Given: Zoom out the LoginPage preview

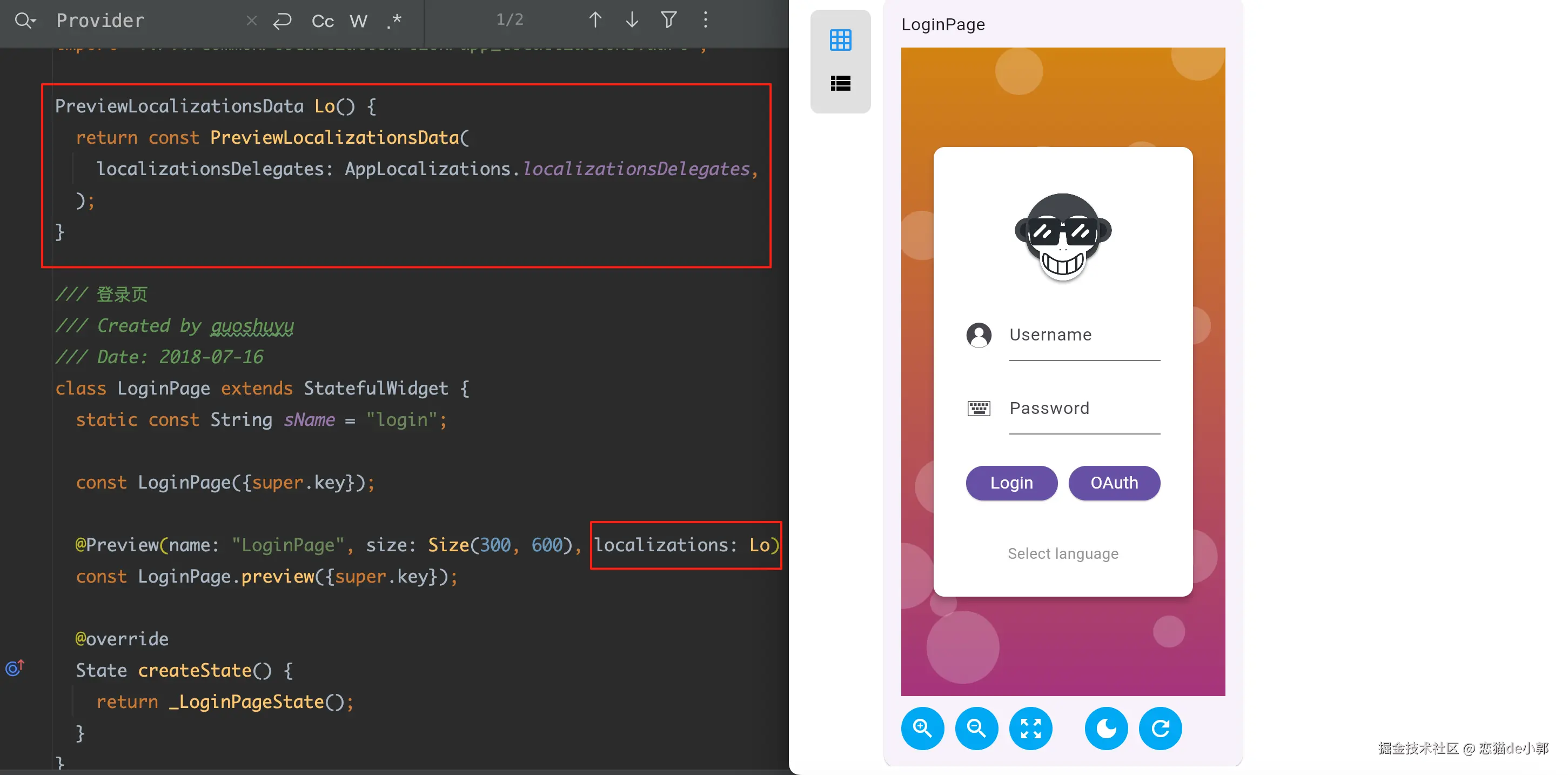Looking at the screenshot, I should point(976,728).
